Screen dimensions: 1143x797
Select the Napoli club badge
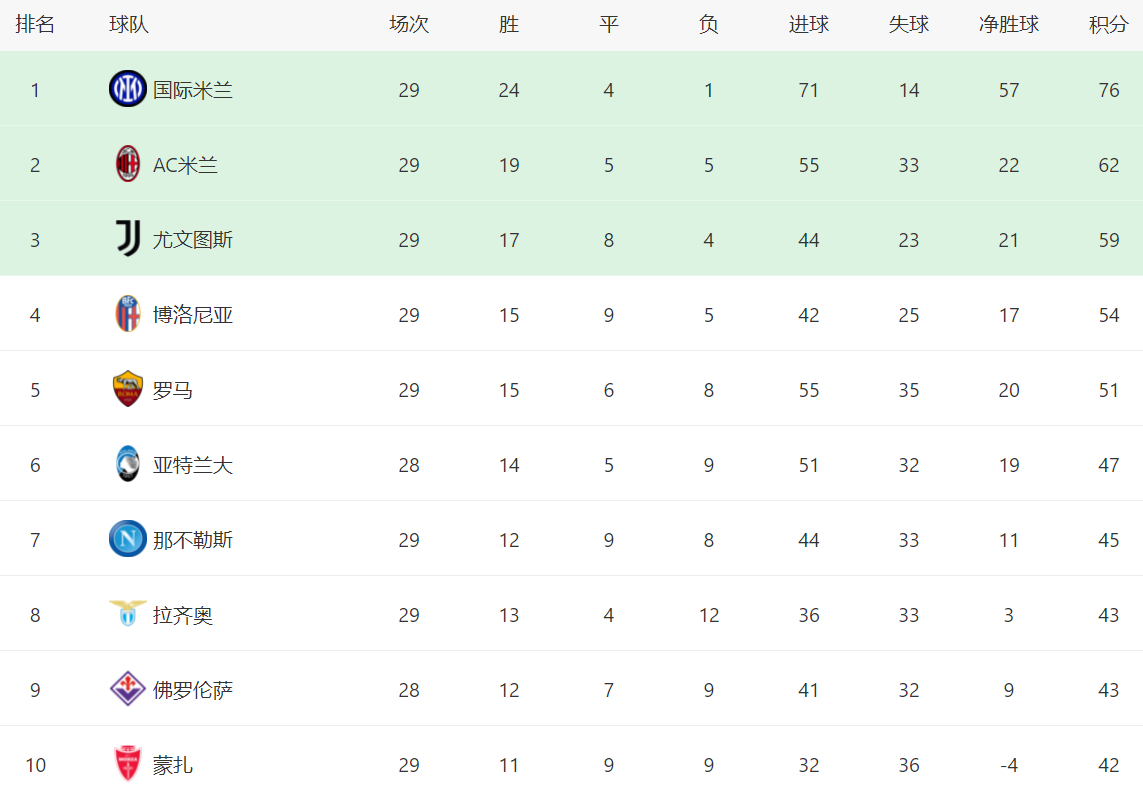pos(128,539)
